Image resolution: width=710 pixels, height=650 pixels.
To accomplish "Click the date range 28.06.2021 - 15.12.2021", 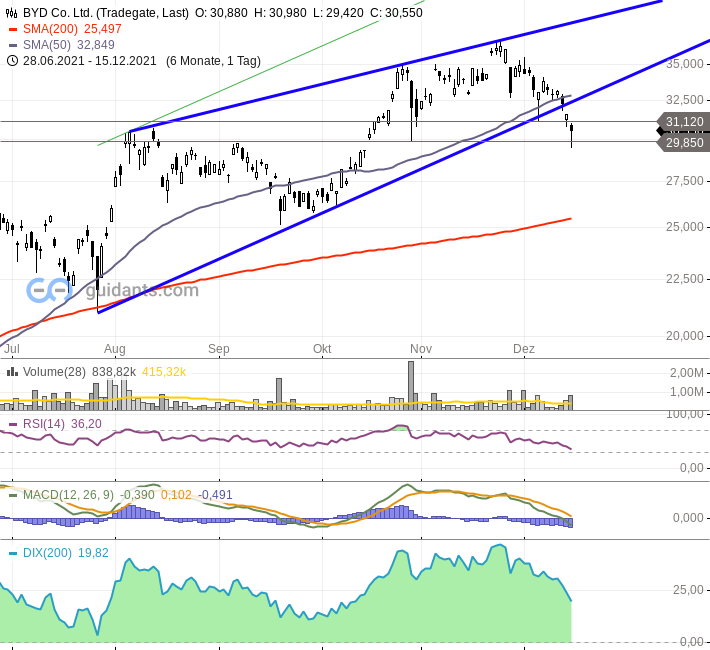I will [x=90, y=61].
